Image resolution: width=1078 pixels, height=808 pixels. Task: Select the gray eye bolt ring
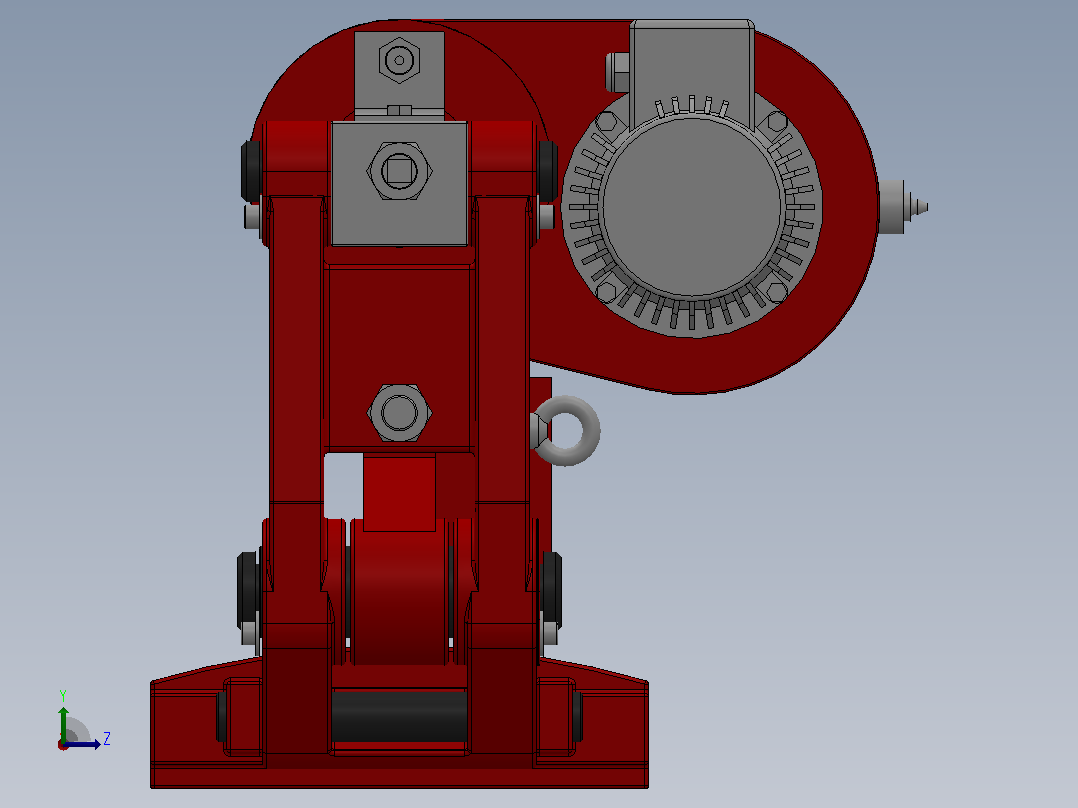click(566, 430)
